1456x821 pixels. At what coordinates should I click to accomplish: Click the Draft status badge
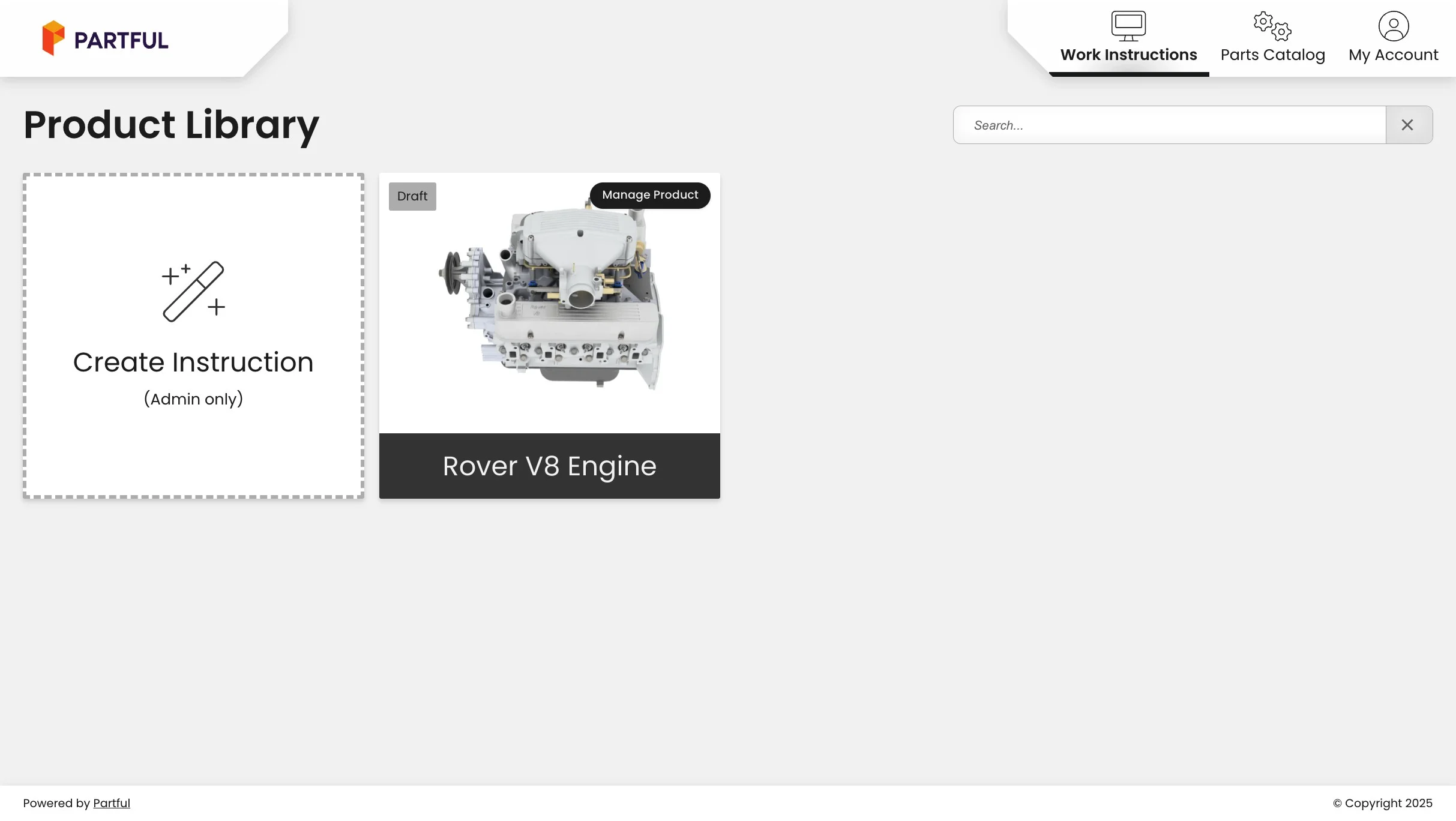[x=412, y=196]
